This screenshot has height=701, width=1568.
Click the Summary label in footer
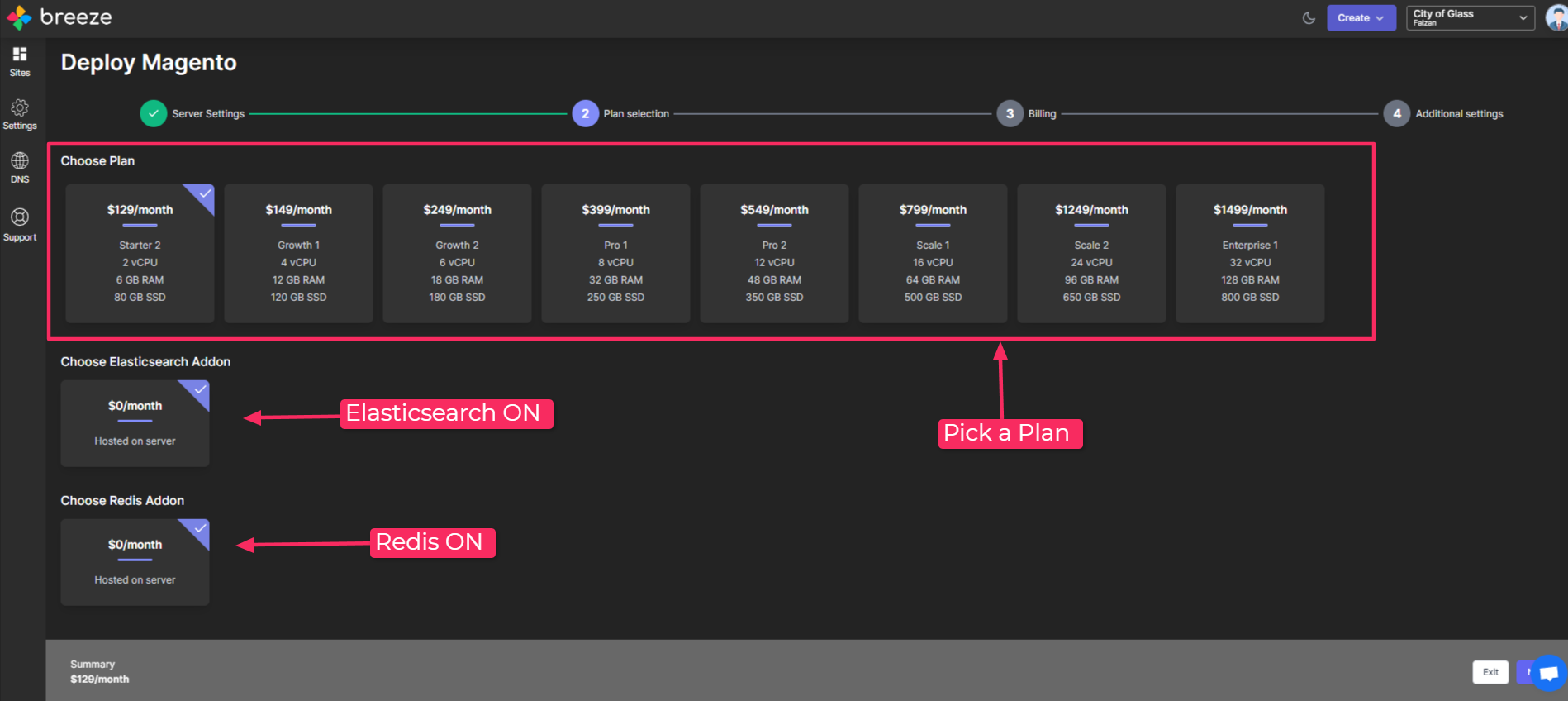click(x=93, y=664)
